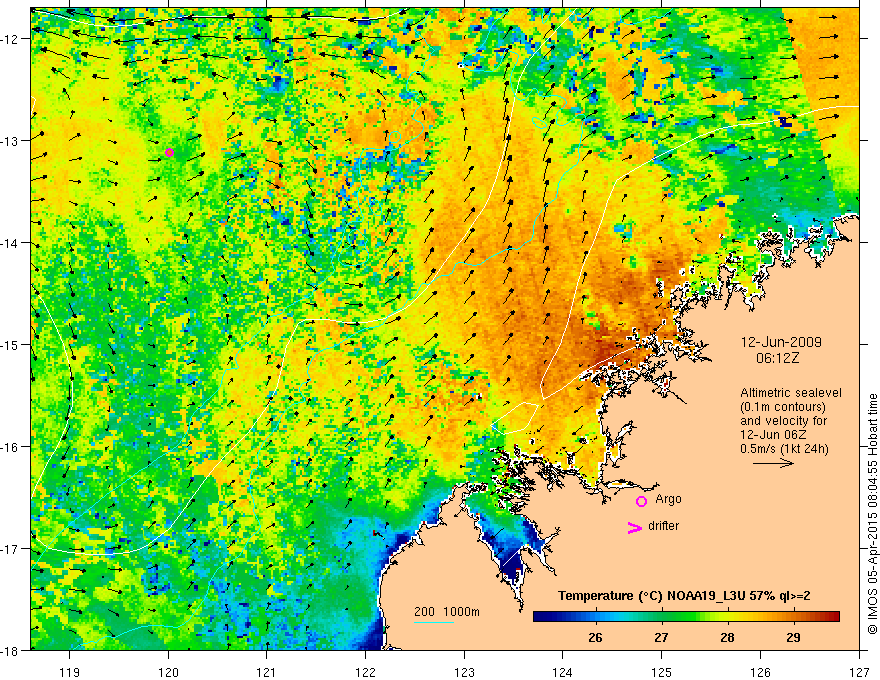Click the longitude axis label 122
Image resolution: width=880 pixels, height=680 pixels.
(365, 672)
